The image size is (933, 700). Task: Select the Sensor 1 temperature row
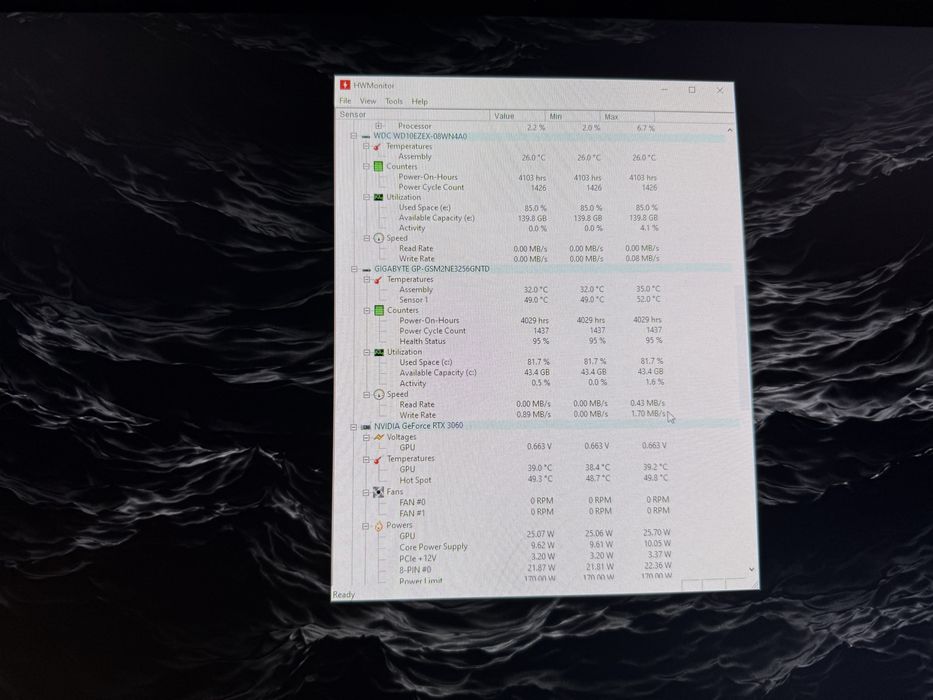pyautogui.click(x=530, y=300)
